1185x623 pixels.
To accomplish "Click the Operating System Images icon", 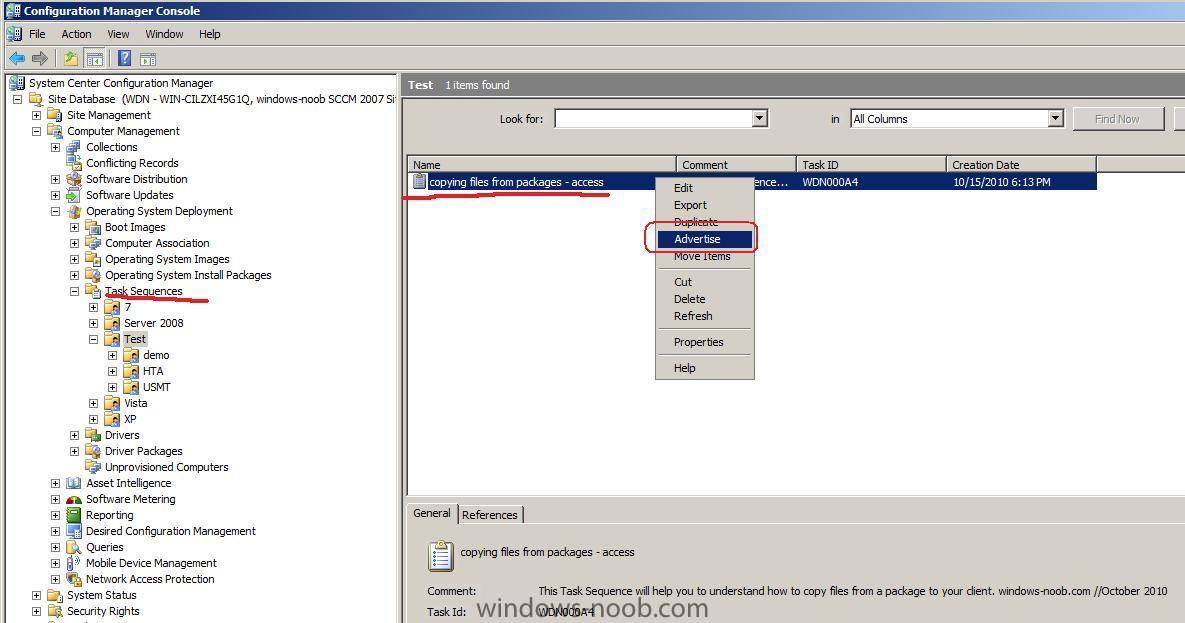I will click(x=92, y=259).
